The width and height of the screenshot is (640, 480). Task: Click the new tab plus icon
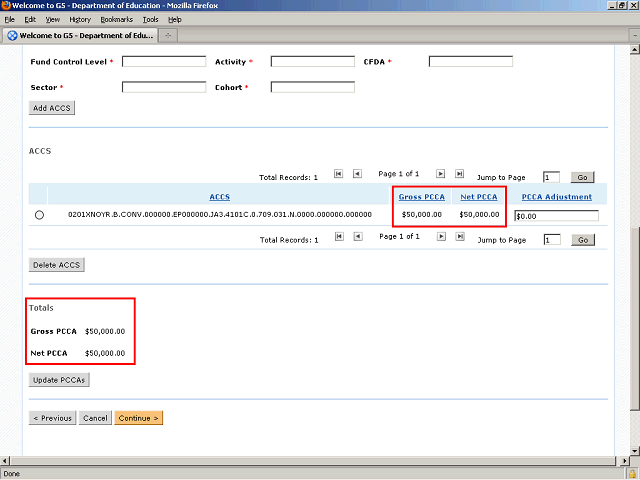tap(168, 36)
